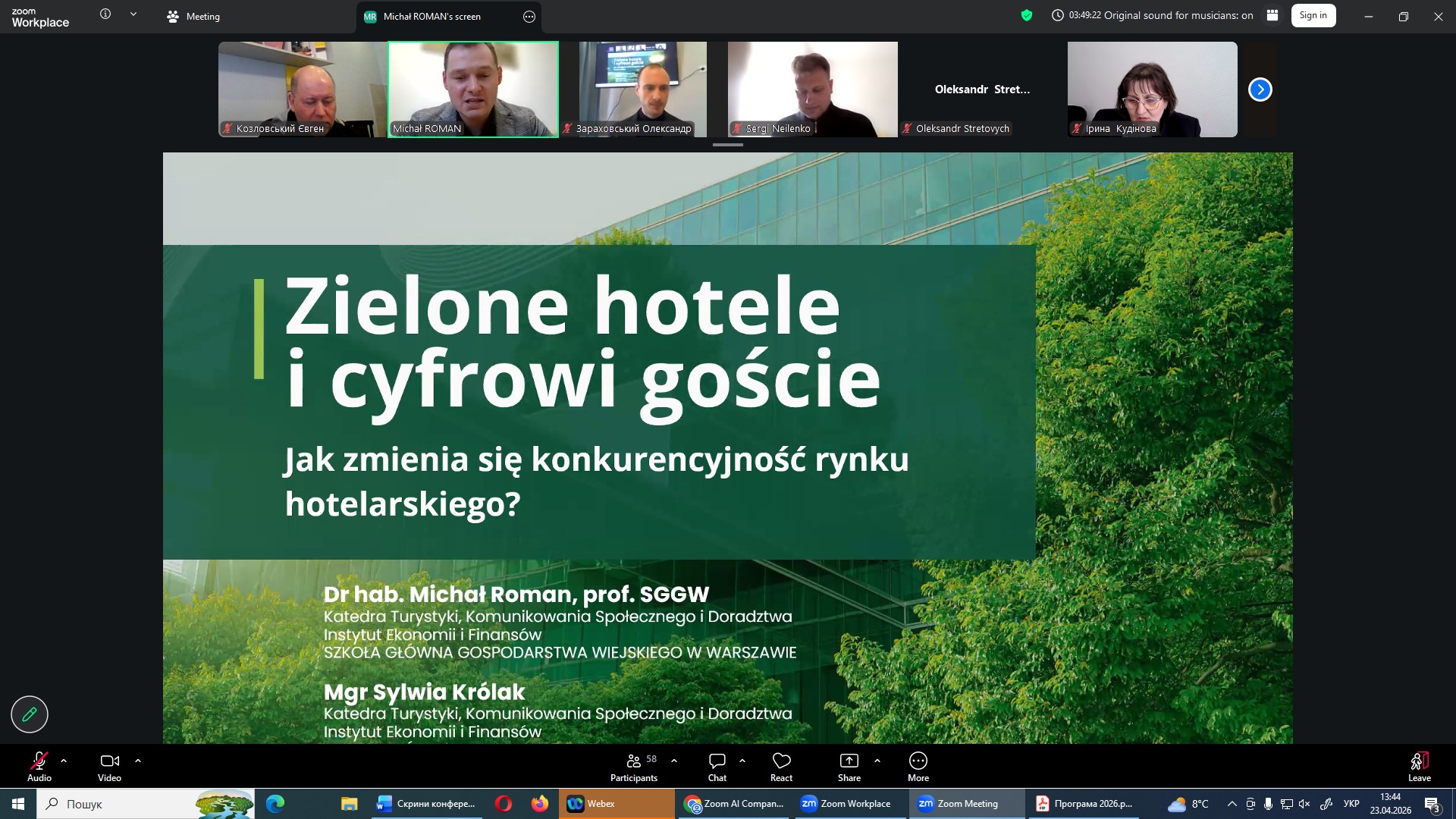The width and height of the screenshot is (1456, 819).
Task: Toggle system volume mute tray icon
Action: pos(1304,804)
